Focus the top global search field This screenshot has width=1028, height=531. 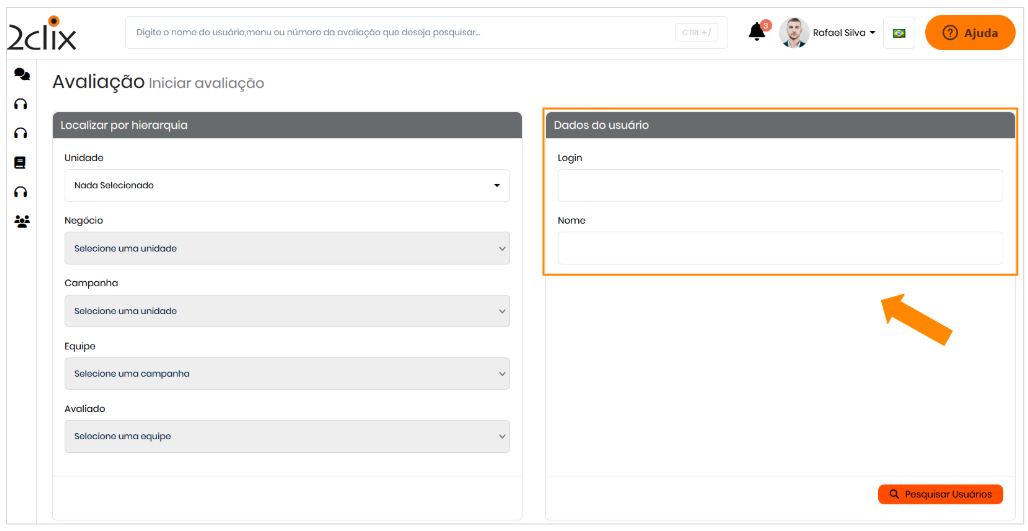[x=400, y=33]
